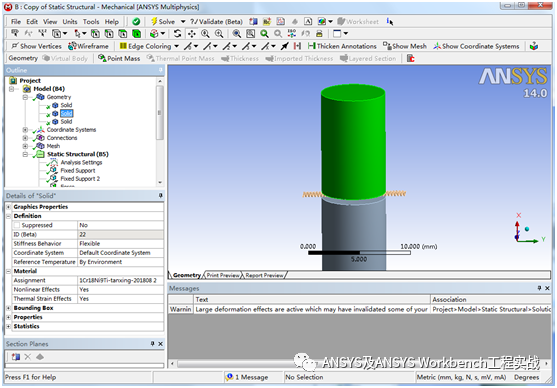Open the Edit menu
This screenshot has height=388, width=557.
click(32, 22)
